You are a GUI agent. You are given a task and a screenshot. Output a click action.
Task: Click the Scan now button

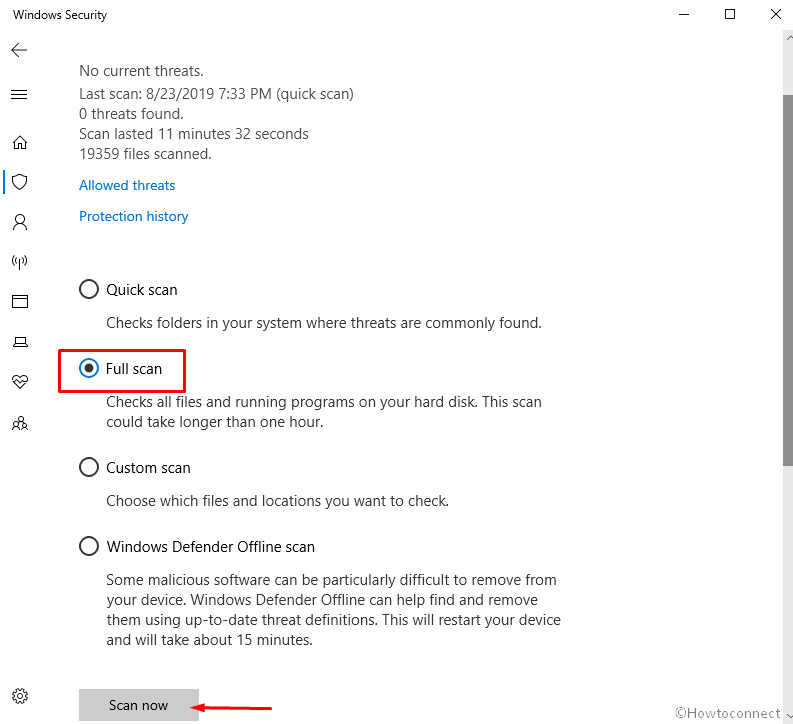[139, 705]
